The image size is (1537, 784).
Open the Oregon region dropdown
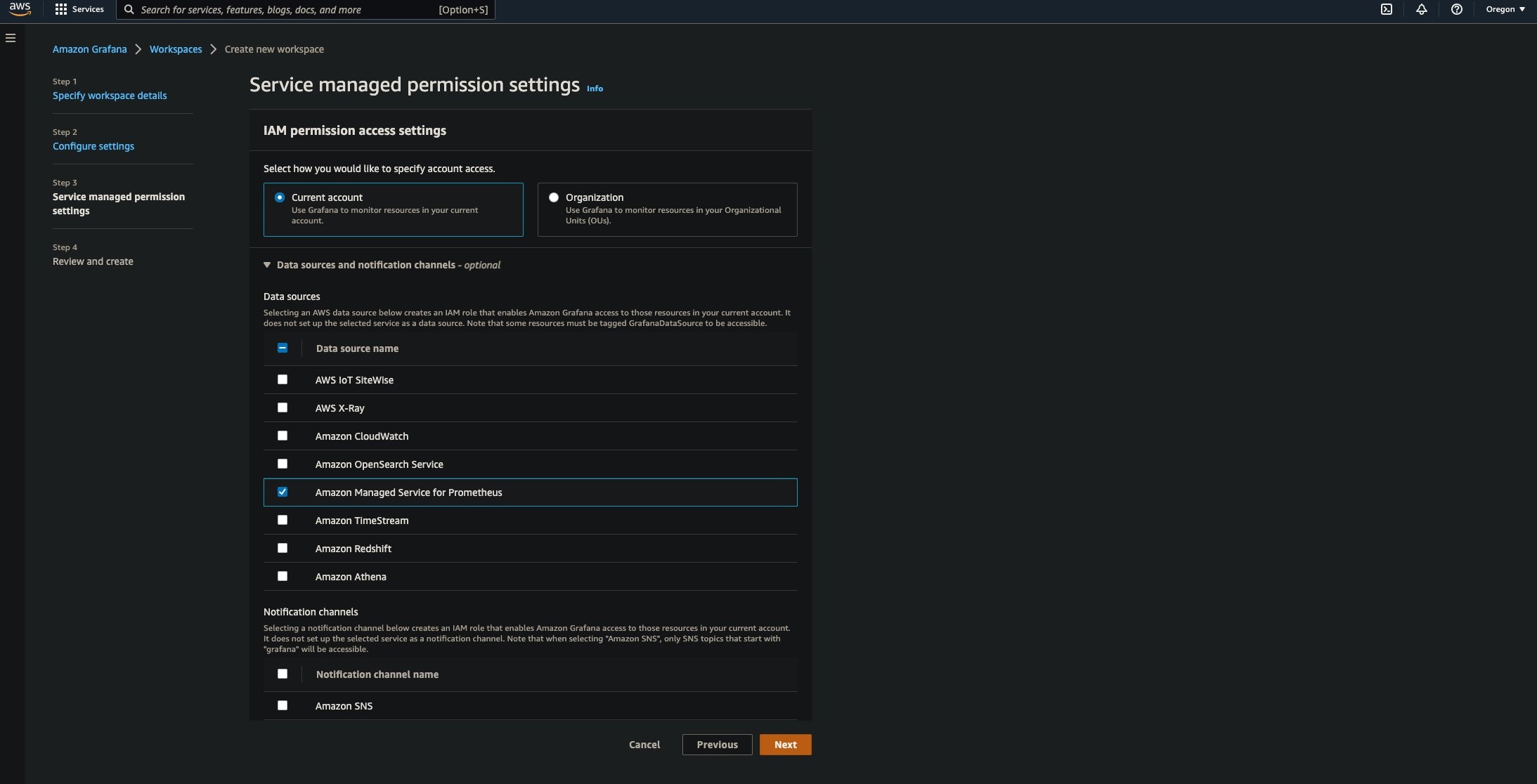click(x=1505, y=9)
